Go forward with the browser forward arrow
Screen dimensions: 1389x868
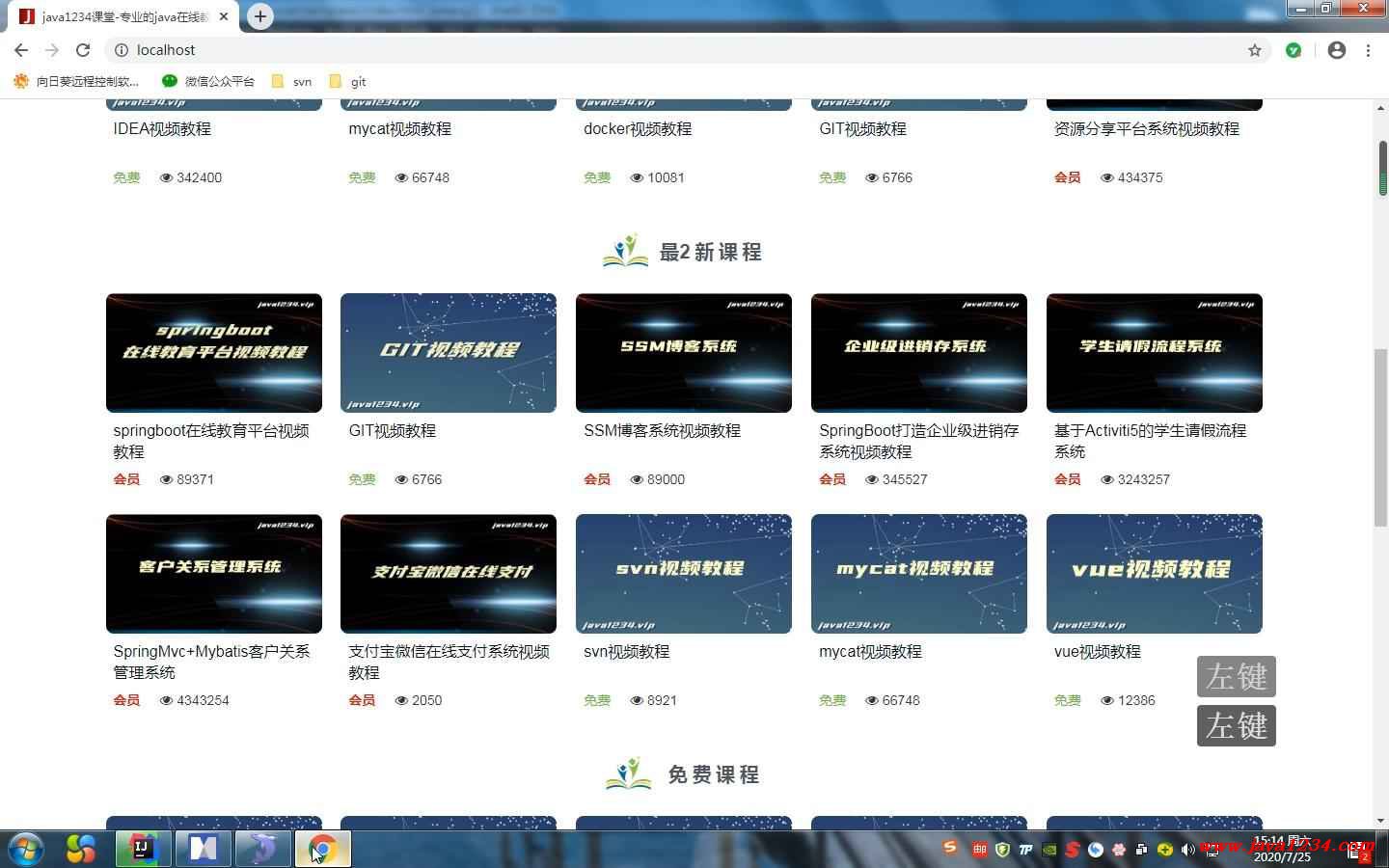coord(52,50)
